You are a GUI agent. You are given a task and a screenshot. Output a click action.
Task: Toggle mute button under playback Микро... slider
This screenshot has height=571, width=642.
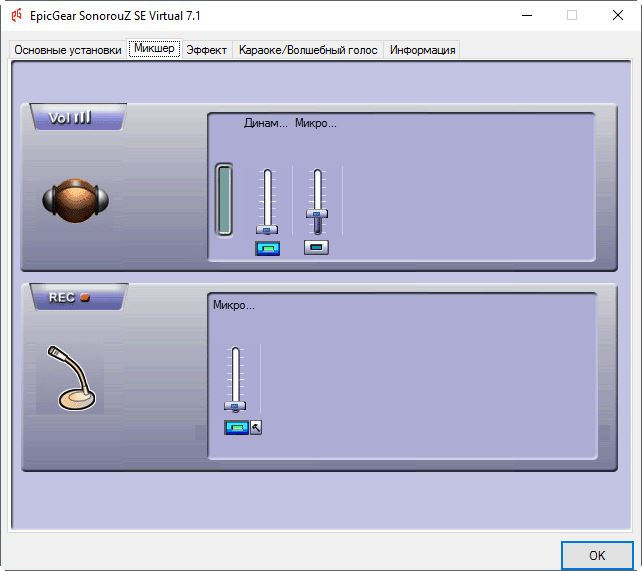pos(316,247)
